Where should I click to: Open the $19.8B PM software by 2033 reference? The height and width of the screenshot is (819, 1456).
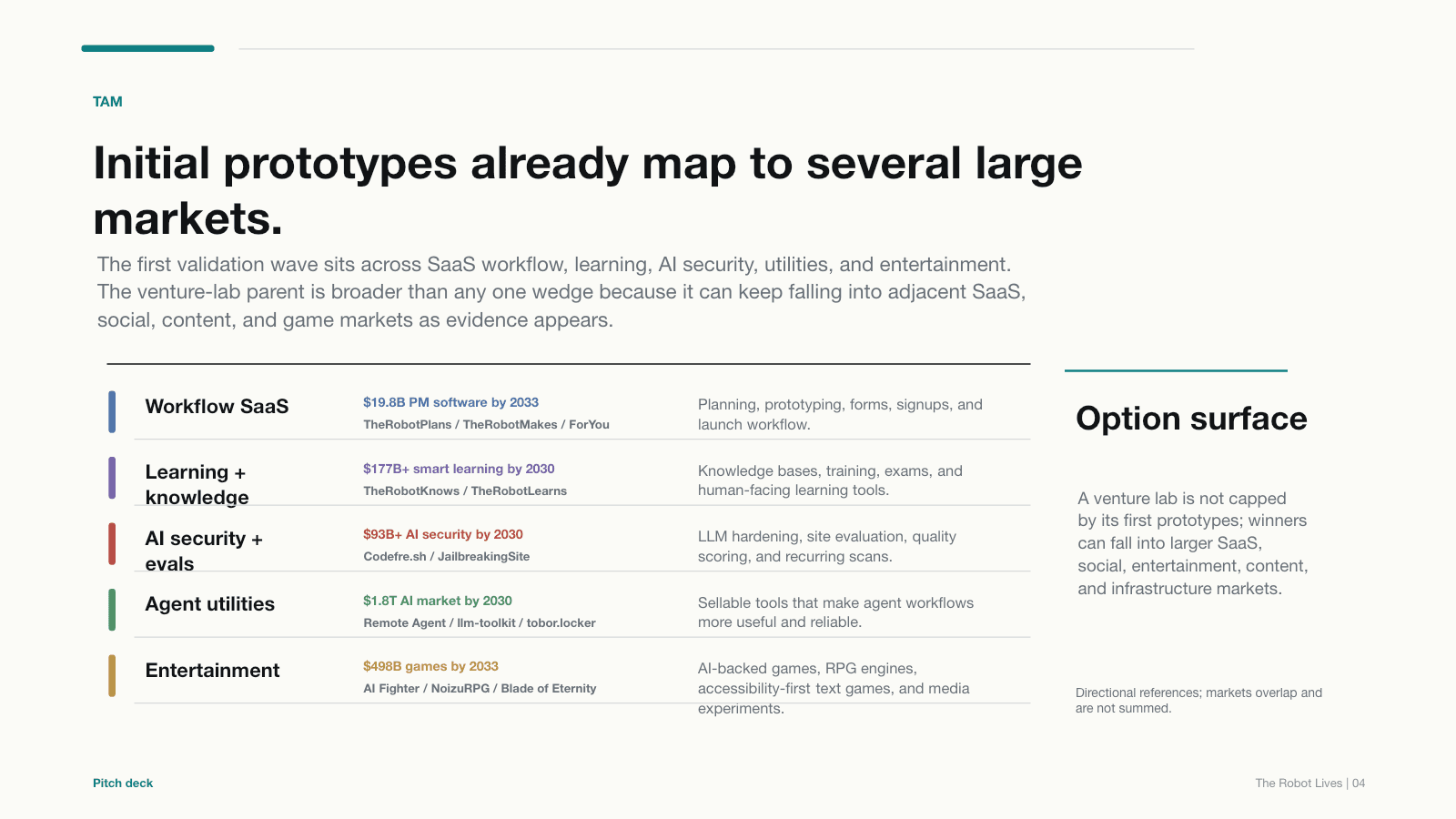[450, 402]
